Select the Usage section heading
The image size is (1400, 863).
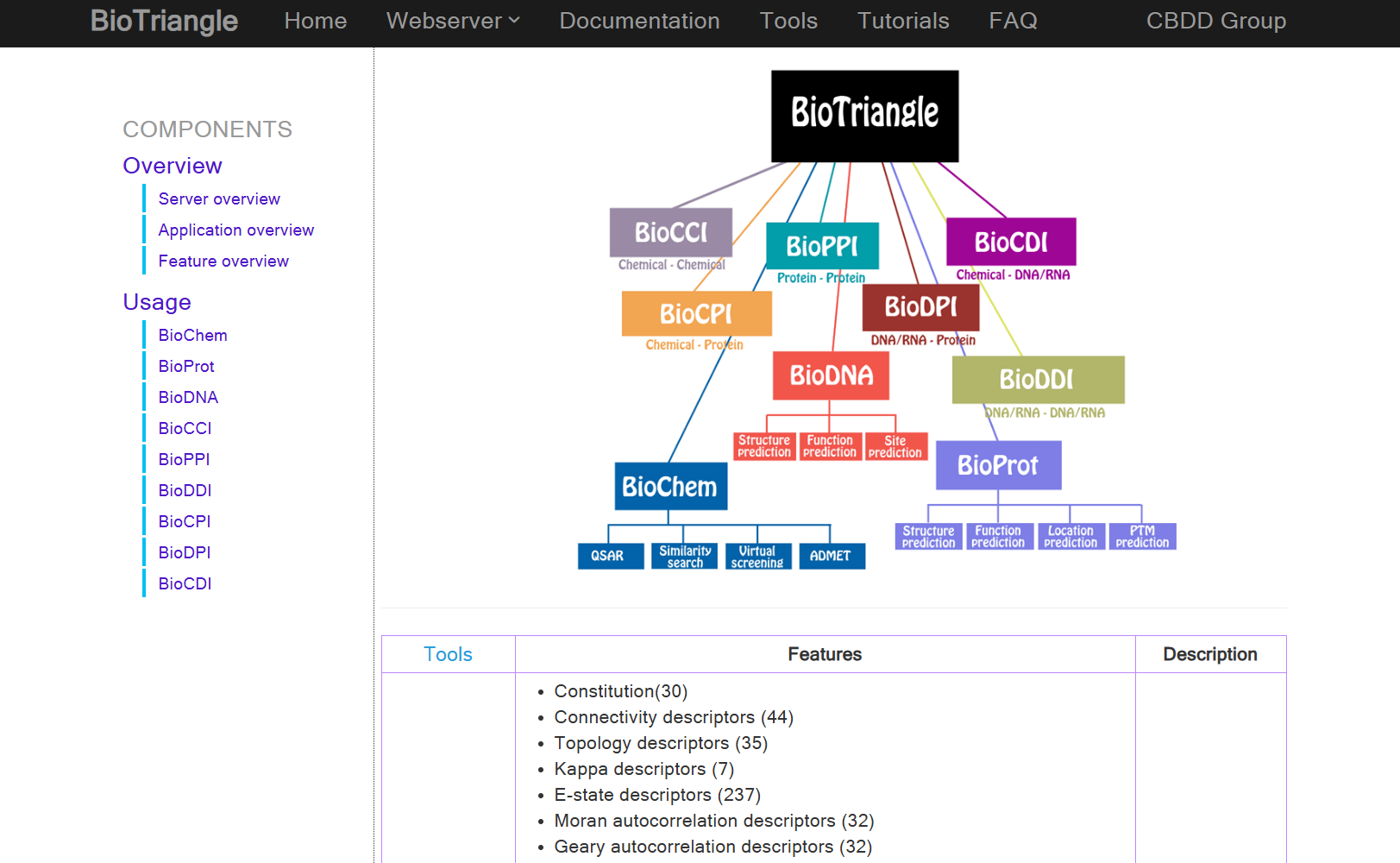point(157,302)
